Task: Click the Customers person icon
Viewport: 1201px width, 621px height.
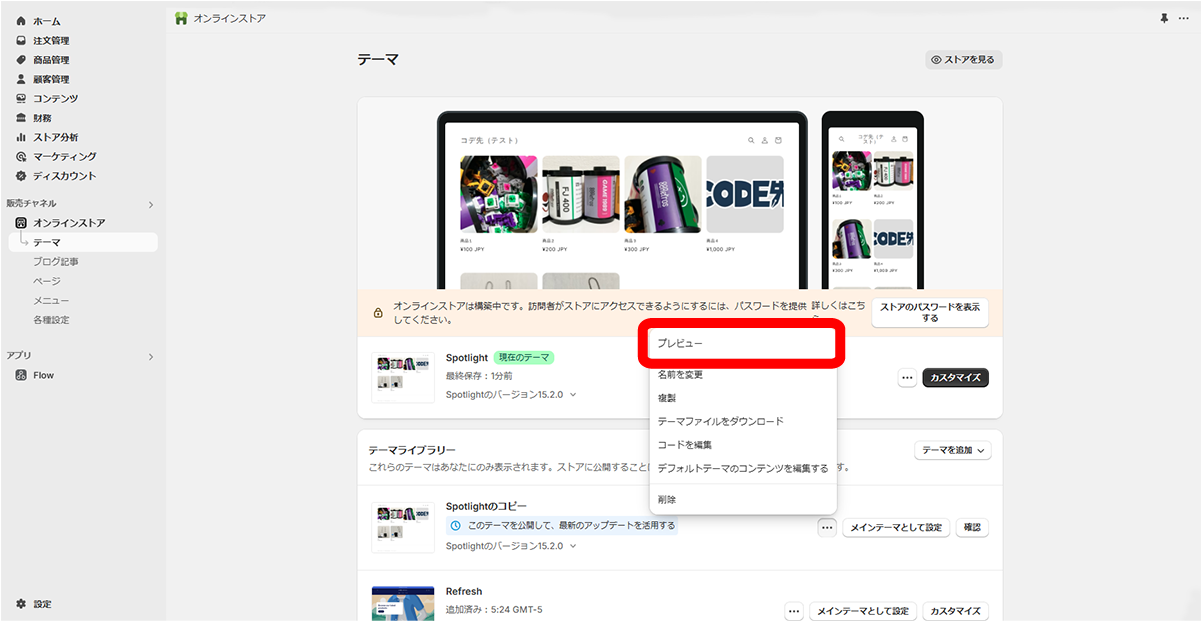Action: coord(21,79)
